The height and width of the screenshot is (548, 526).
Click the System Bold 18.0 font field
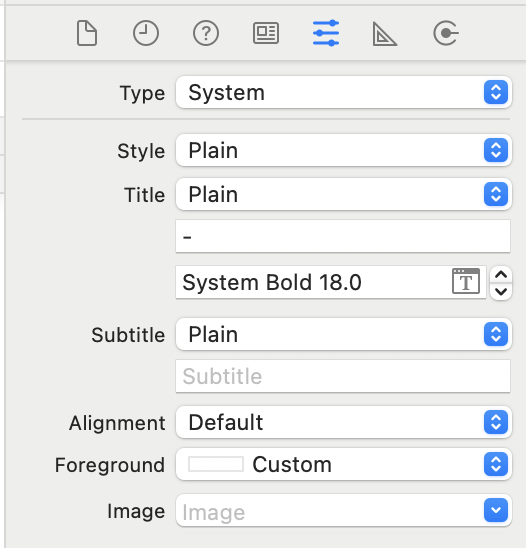pyautogui.click(x=331, y=282)
